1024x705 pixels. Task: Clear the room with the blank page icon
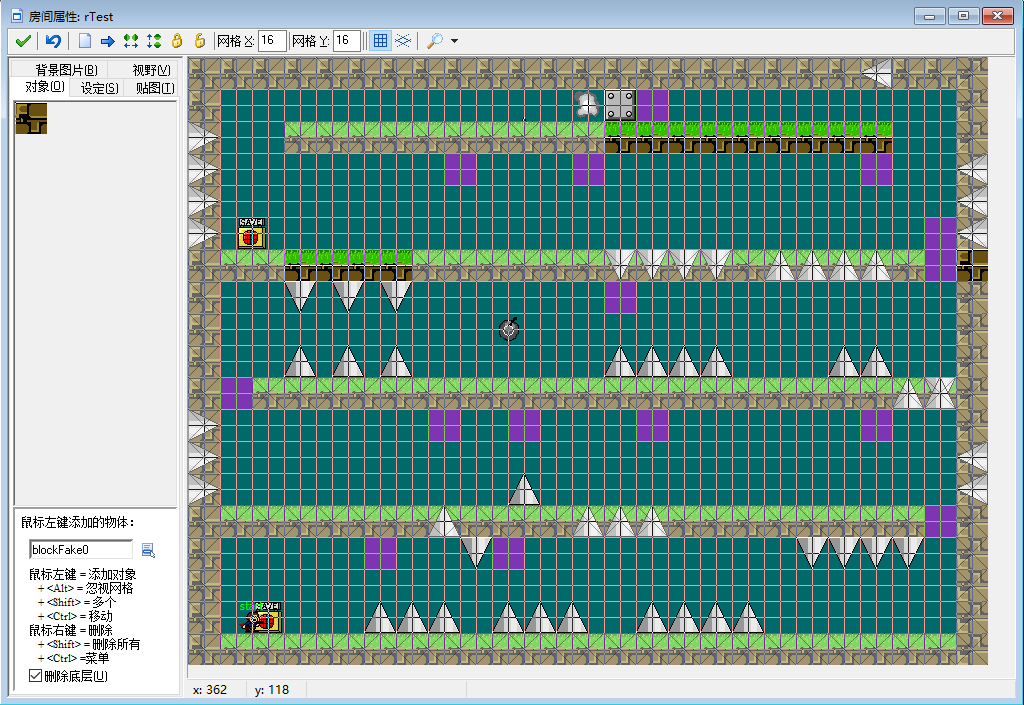pyautogui.click(x=85, y=41)
